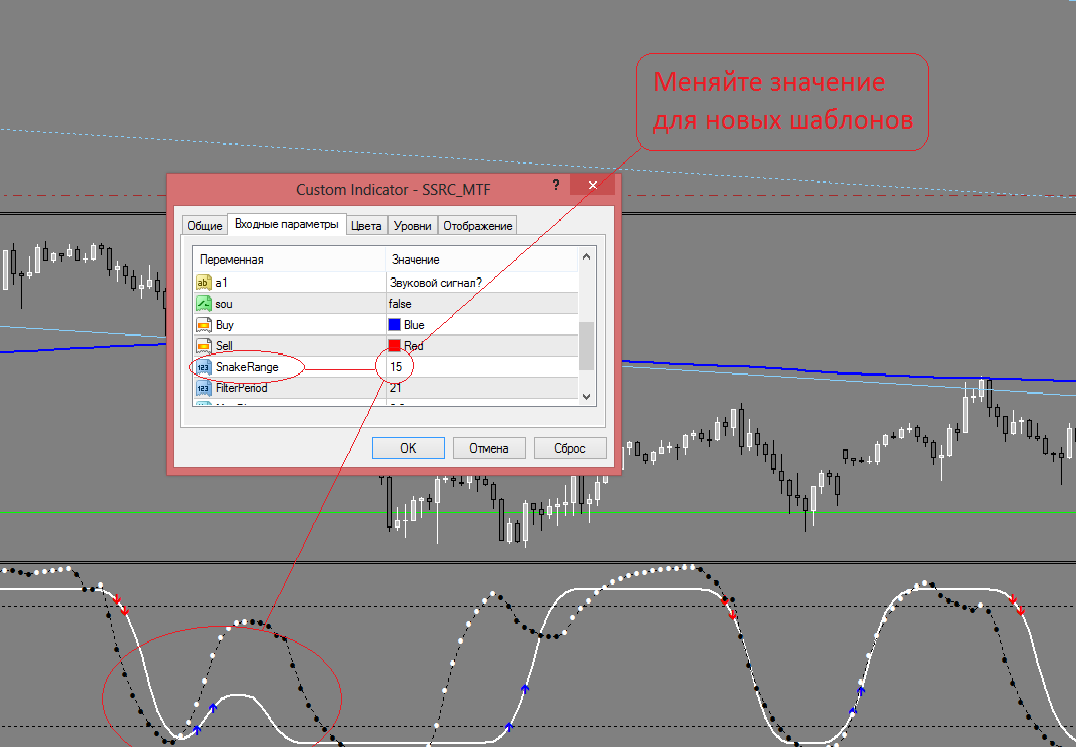Reset parameters with Сброс button
The height and width of the screenshot is (747, 1076).
(x=570, y=448)
